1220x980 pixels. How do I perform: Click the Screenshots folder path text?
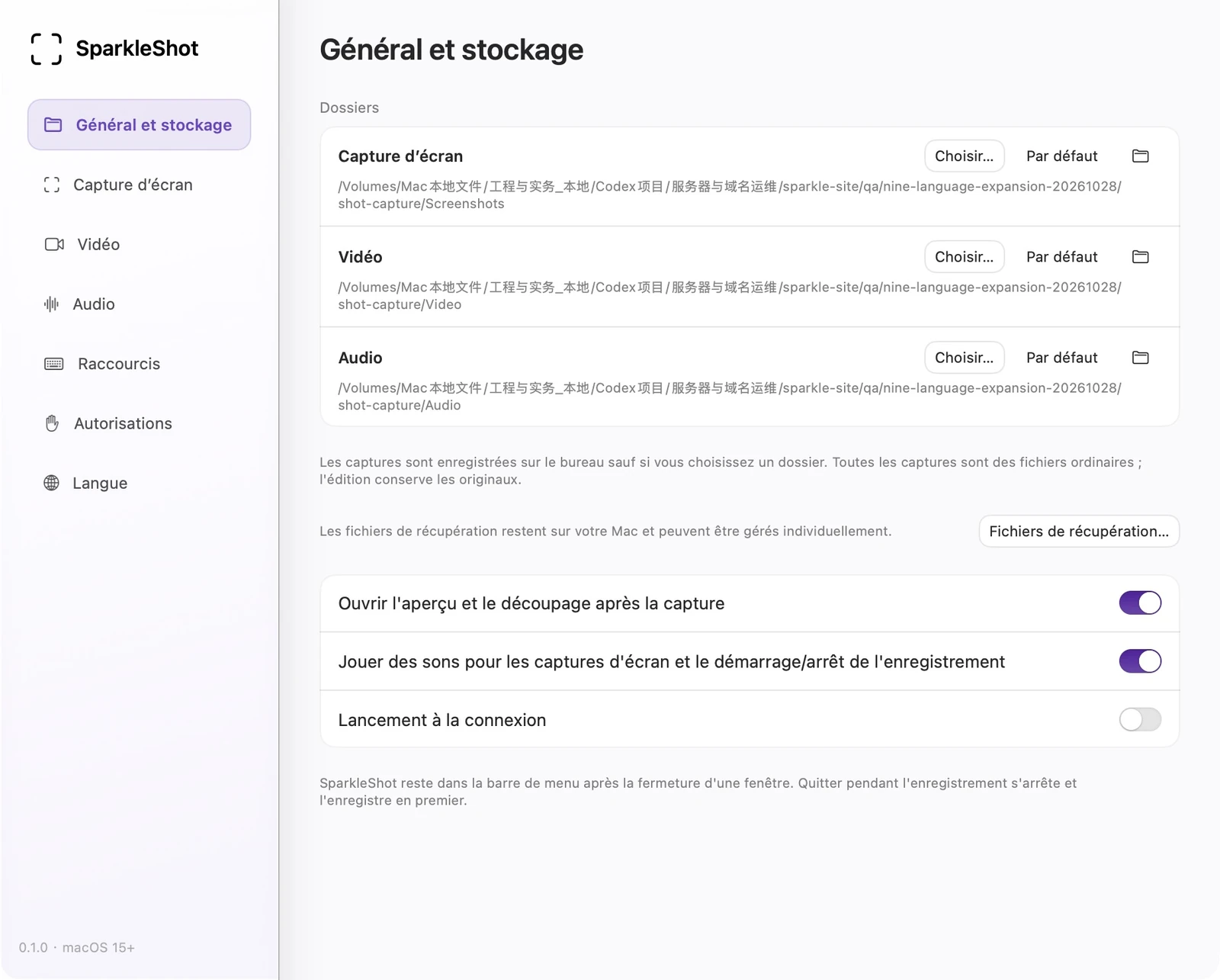pyautogui.click(x=730, y=194)
